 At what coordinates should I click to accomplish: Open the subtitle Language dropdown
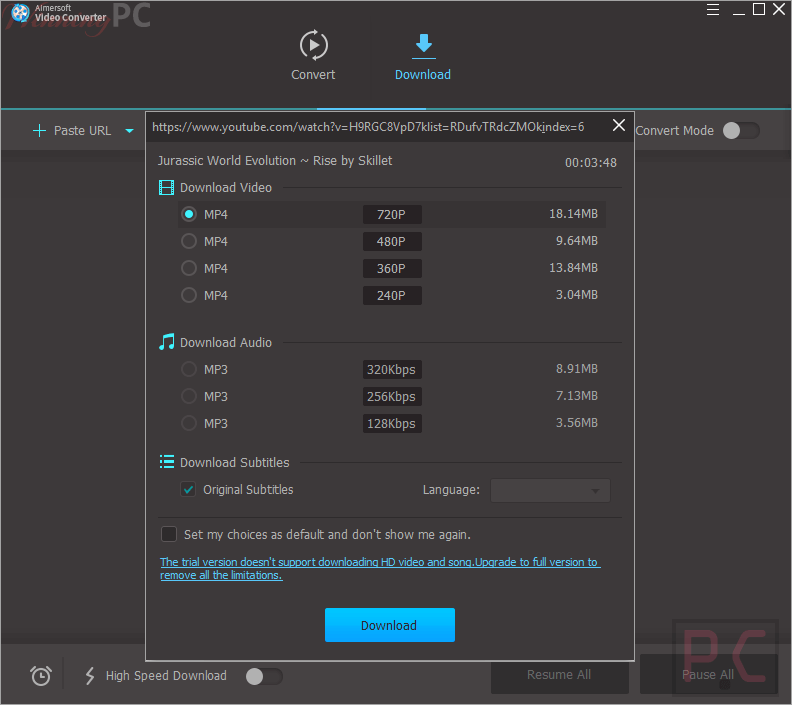point(550,490)
